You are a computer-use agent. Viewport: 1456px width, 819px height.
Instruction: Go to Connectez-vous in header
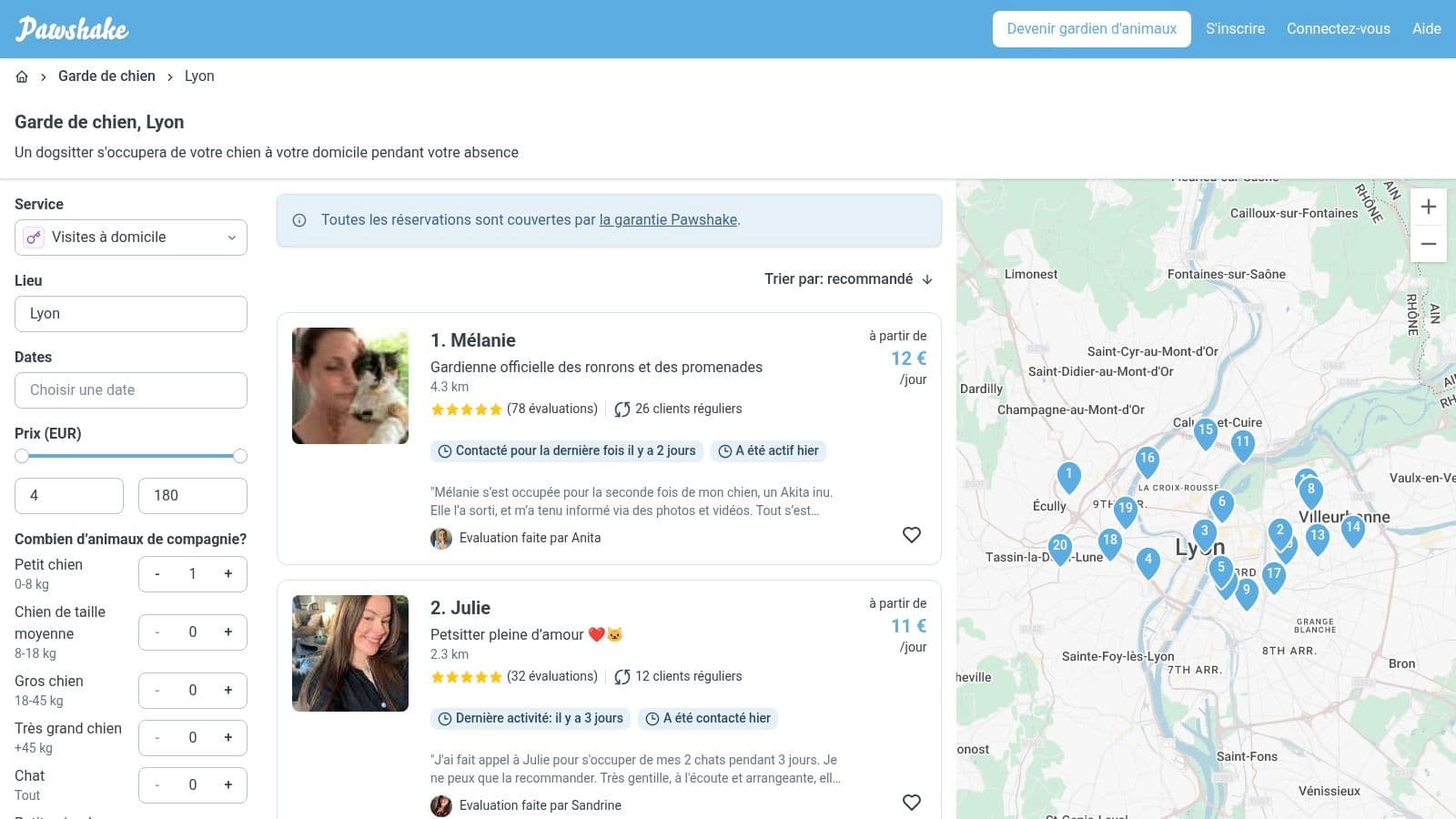(x=1338, y=29)
